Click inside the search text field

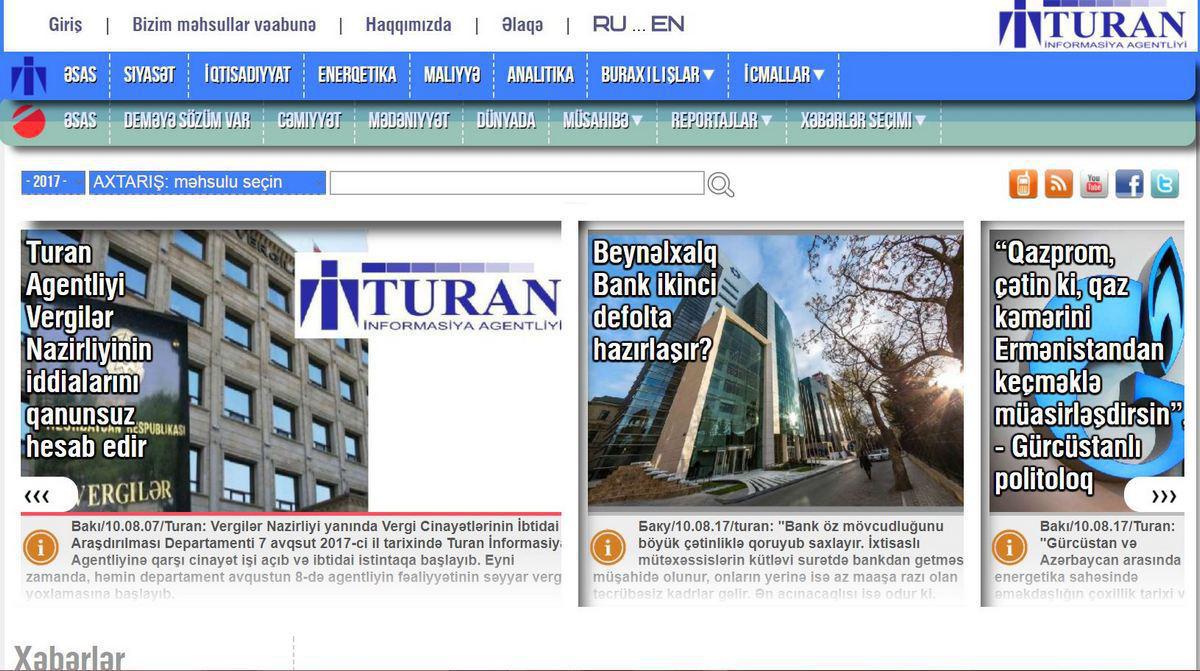(516, 183)
